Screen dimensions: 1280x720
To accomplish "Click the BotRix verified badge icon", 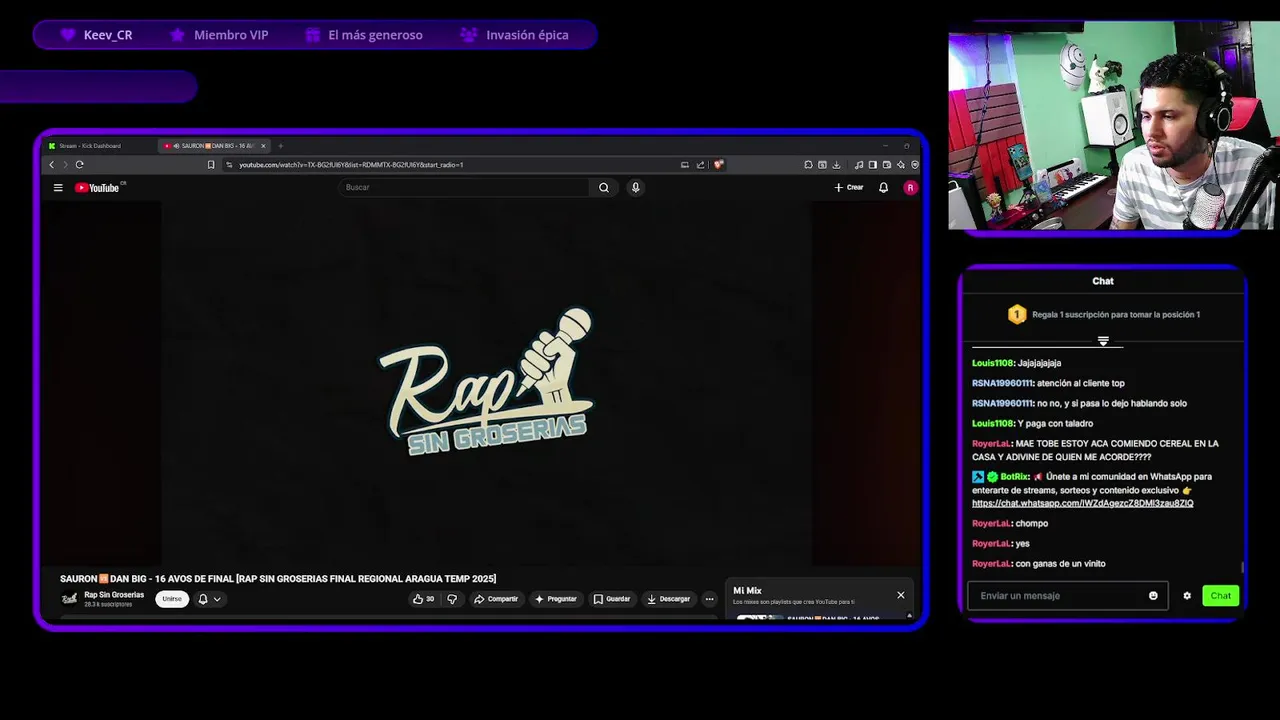I will (992, 477).
